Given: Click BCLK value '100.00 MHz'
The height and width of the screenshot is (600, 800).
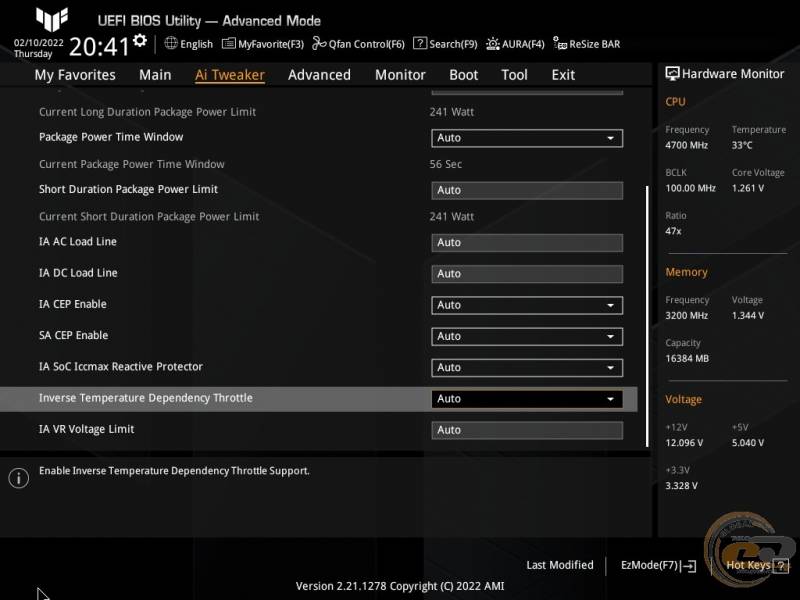Looking at the screenshot, I should pyautogui.click(x=690, y=188).
